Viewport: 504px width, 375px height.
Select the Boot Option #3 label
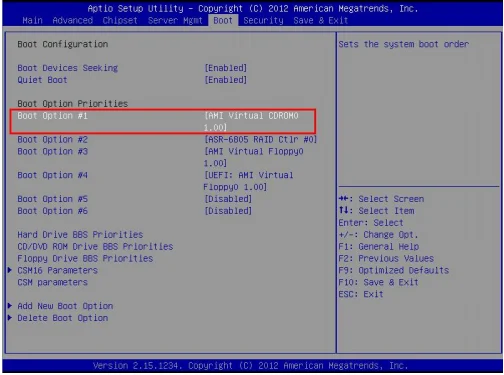click(x=52, y=151)
